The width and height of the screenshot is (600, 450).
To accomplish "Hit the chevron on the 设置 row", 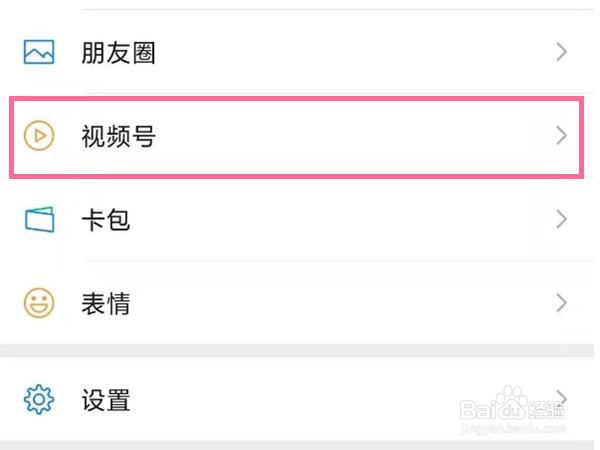I will click(562, 398).
